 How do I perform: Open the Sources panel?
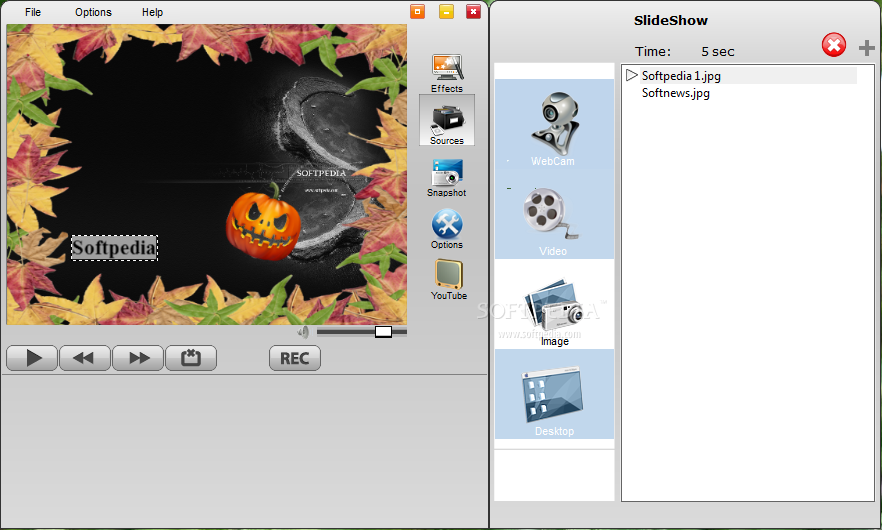click(447, 120)
